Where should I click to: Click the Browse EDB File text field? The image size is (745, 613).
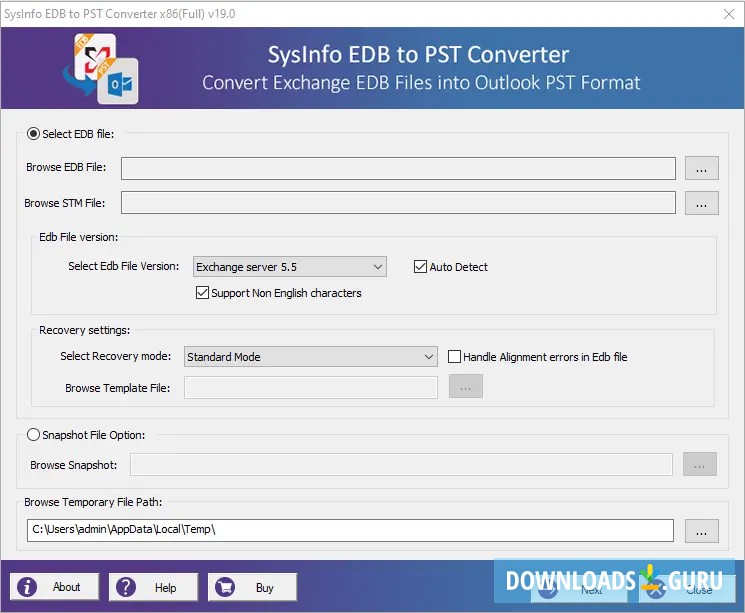coord(398,168)
